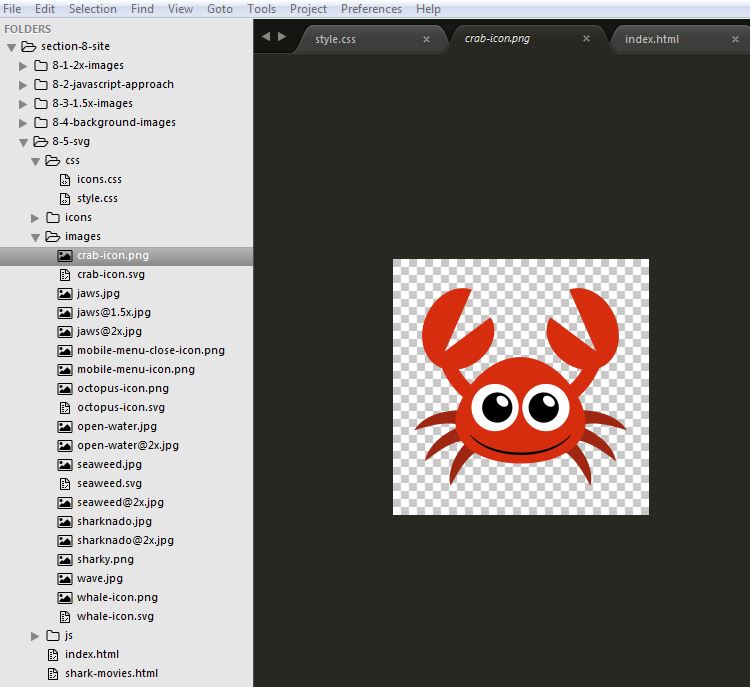Viewport: 750px width, 687px height.
Task: Open shark-movies.html from the sidebar
Action: tap(111, 674)
